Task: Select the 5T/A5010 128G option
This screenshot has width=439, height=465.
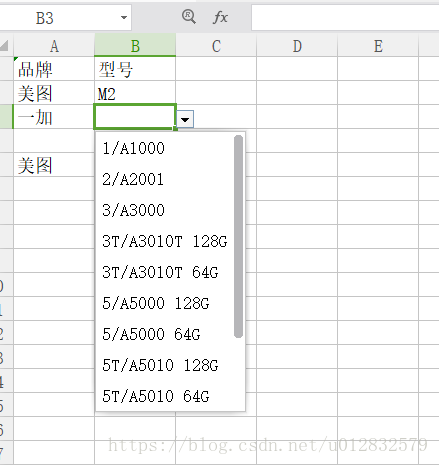Action: (165, 365)
